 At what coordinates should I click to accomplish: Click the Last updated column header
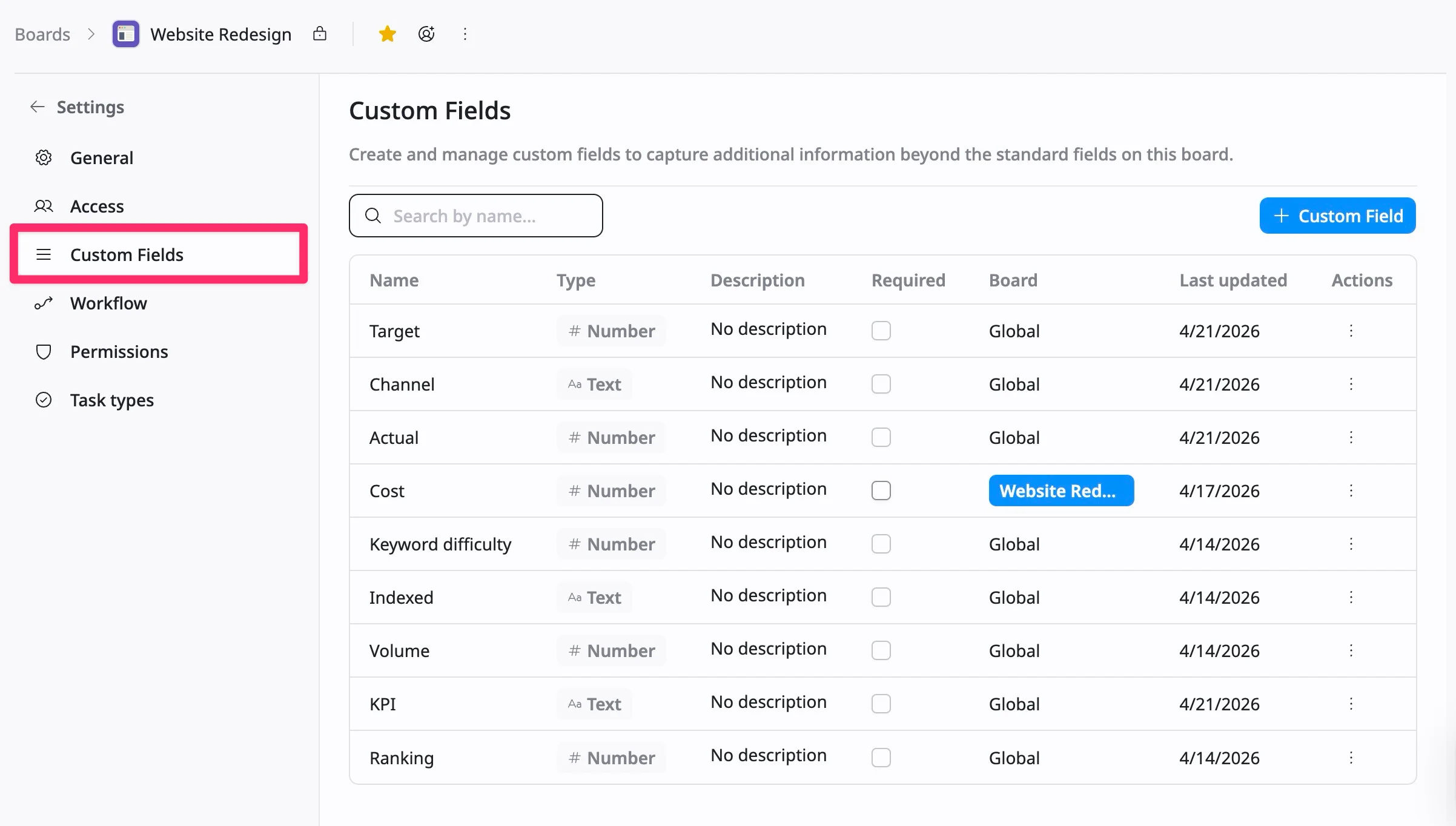pyautogui.click(x=1233, y=280)
